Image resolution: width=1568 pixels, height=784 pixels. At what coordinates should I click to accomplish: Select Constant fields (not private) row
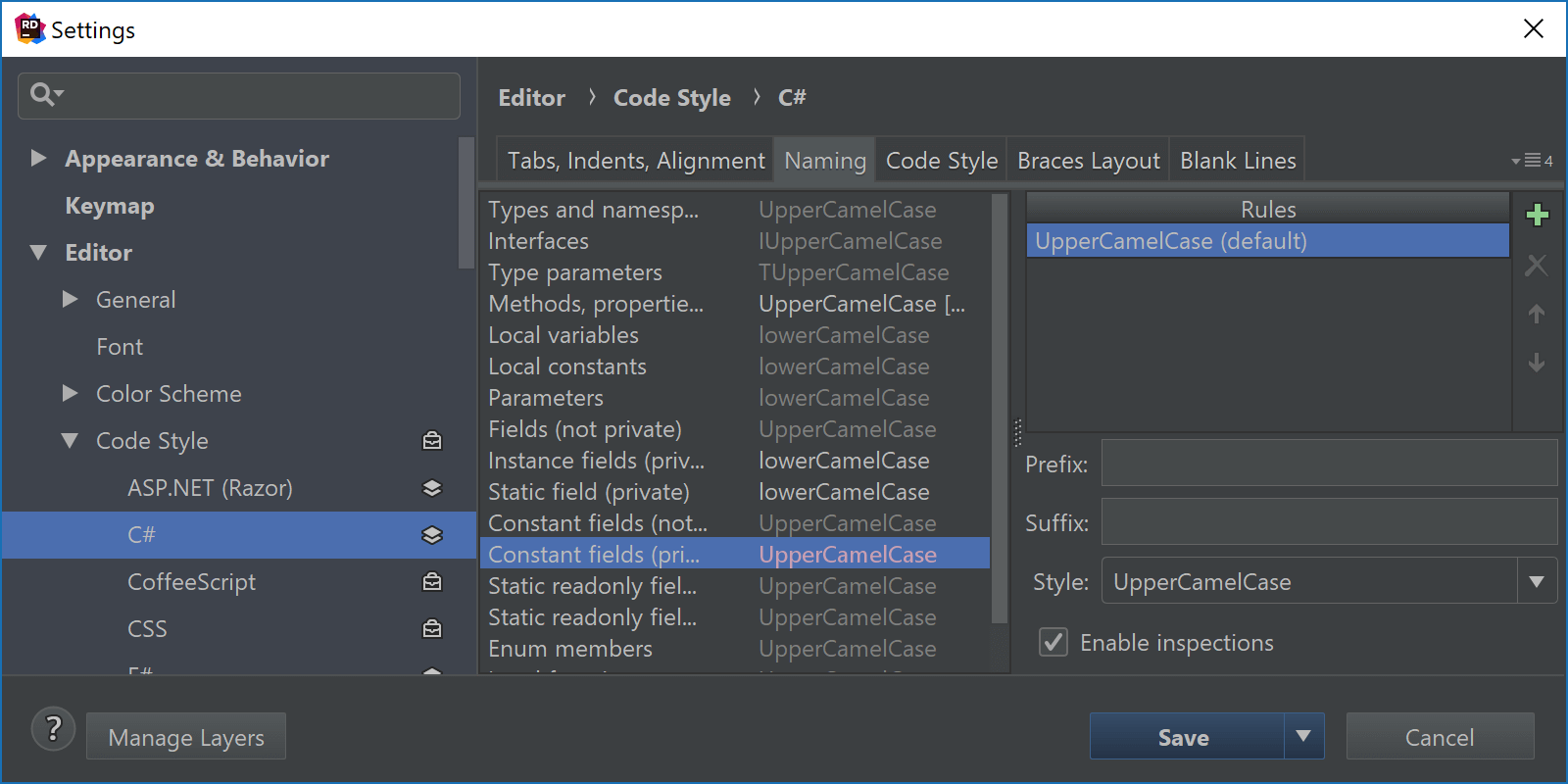click(x=735, y=523)
